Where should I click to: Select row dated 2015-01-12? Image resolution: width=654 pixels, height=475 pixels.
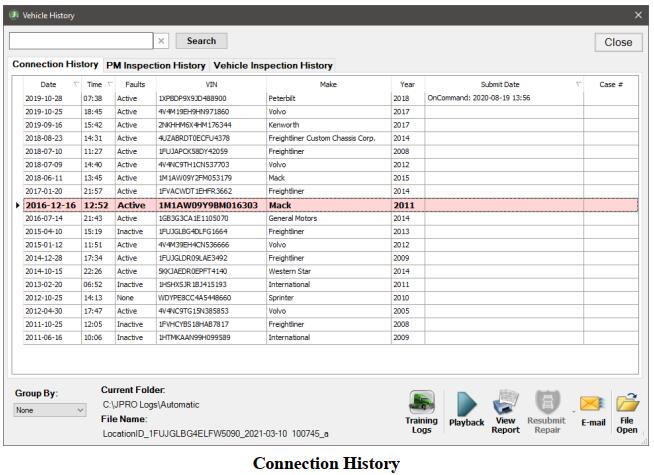(331, 245)
